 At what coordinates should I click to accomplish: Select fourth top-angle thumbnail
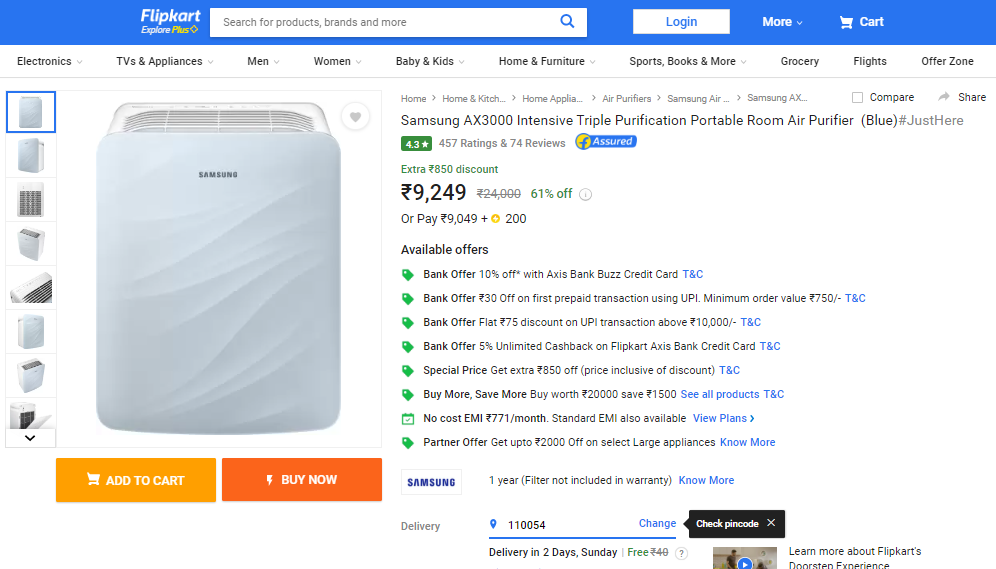click(x=30, y=244)
